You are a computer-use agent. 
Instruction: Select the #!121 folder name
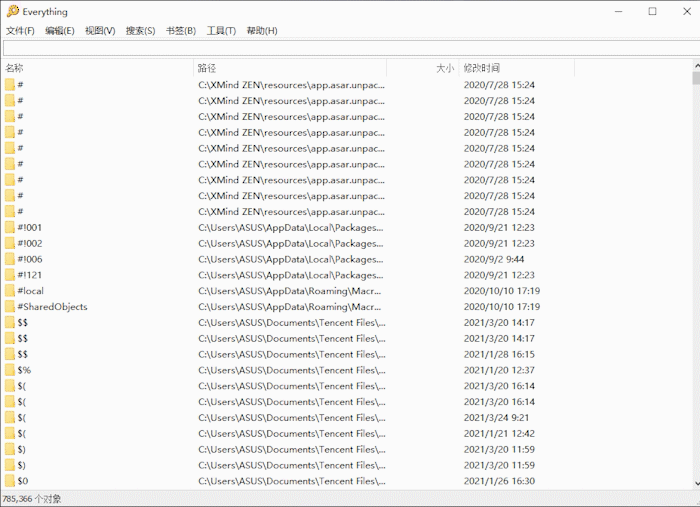[x=30, y=275]
